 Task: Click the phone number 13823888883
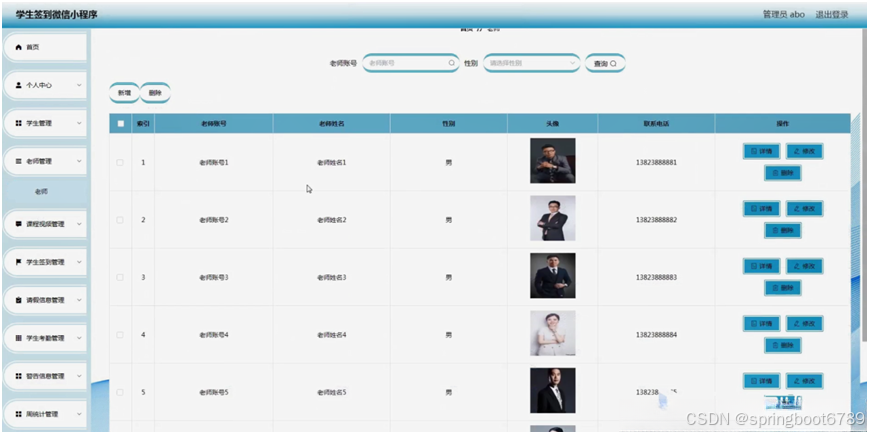point(656,277)
